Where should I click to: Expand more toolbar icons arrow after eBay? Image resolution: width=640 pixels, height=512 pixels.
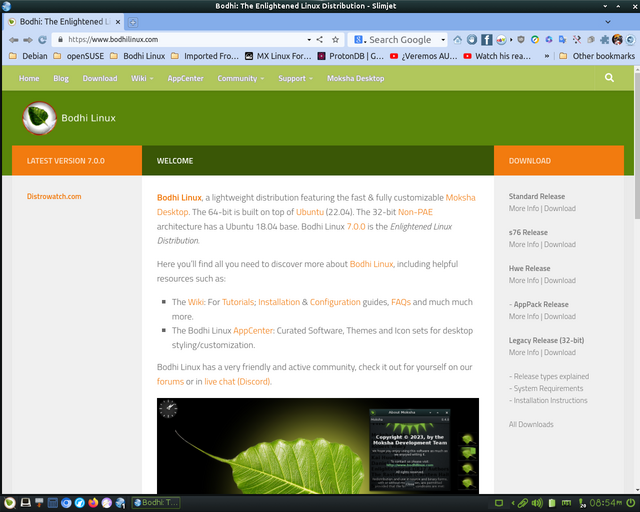point(511,40)
